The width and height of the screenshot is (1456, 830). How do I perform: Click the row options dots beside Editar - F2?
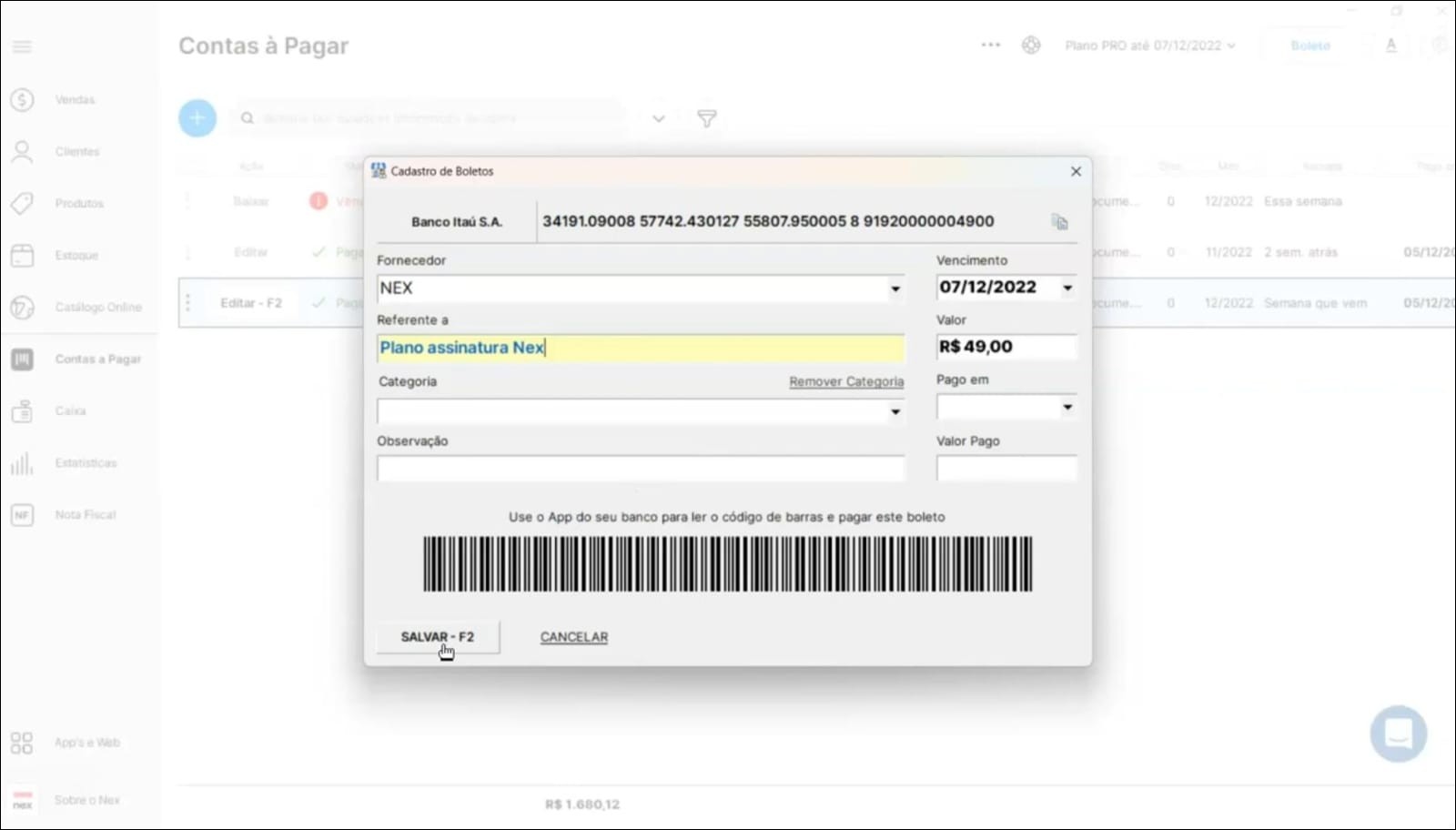tap(188, 303)
